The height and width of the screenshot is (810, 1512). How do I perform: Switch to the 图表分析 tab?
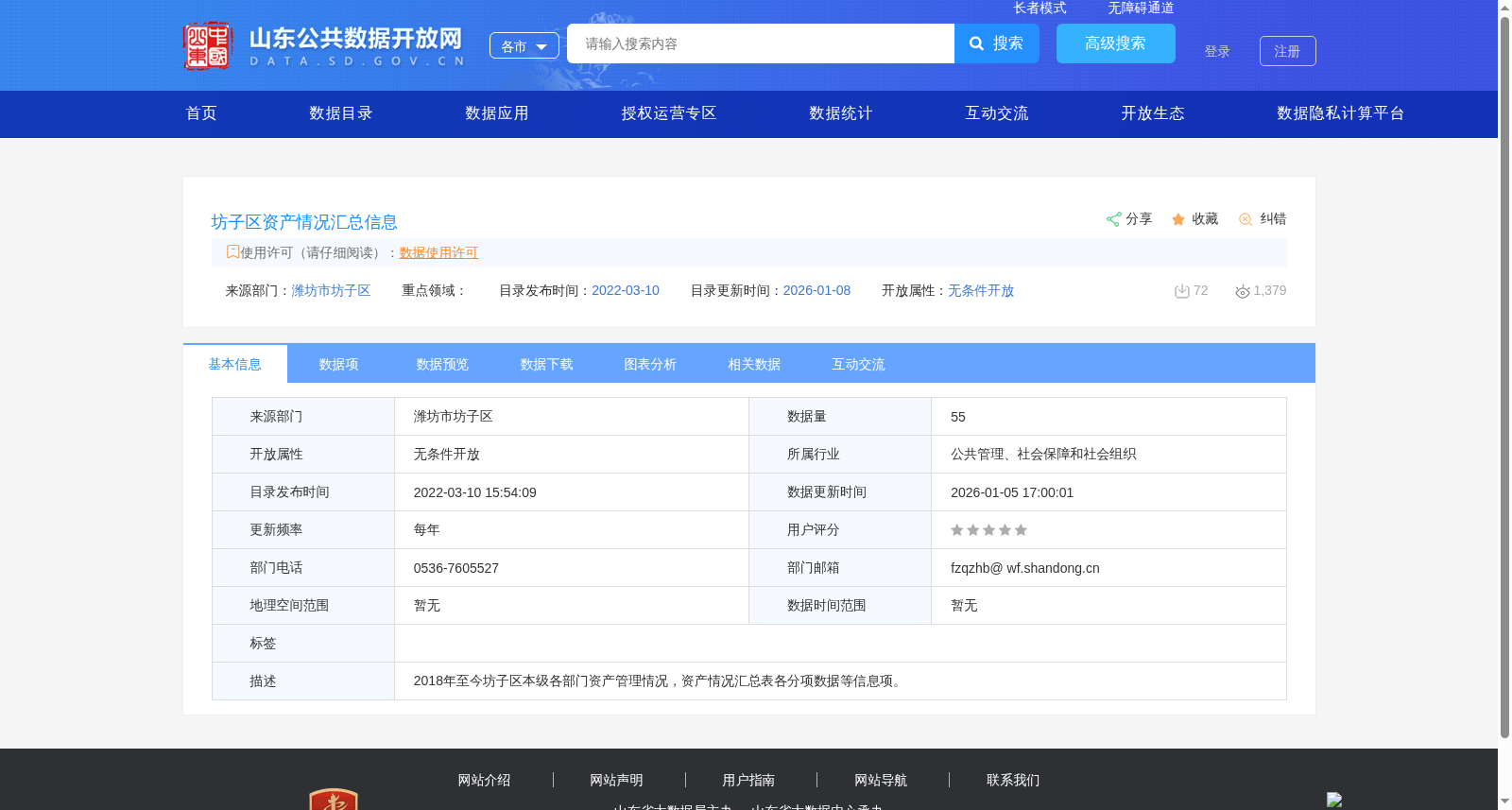(x=651, y=364)
